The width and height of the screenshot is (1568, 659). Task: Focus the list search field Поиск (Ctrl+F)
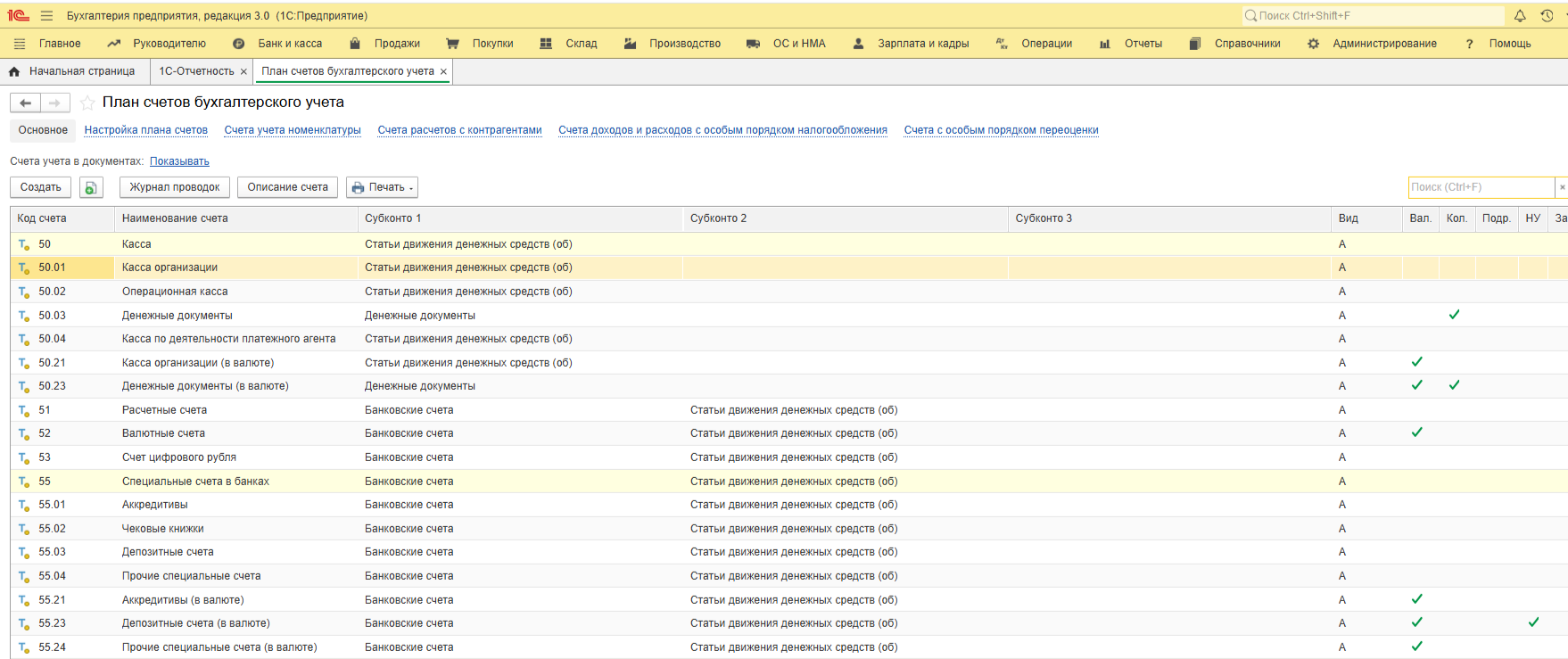coord(1481,187)
